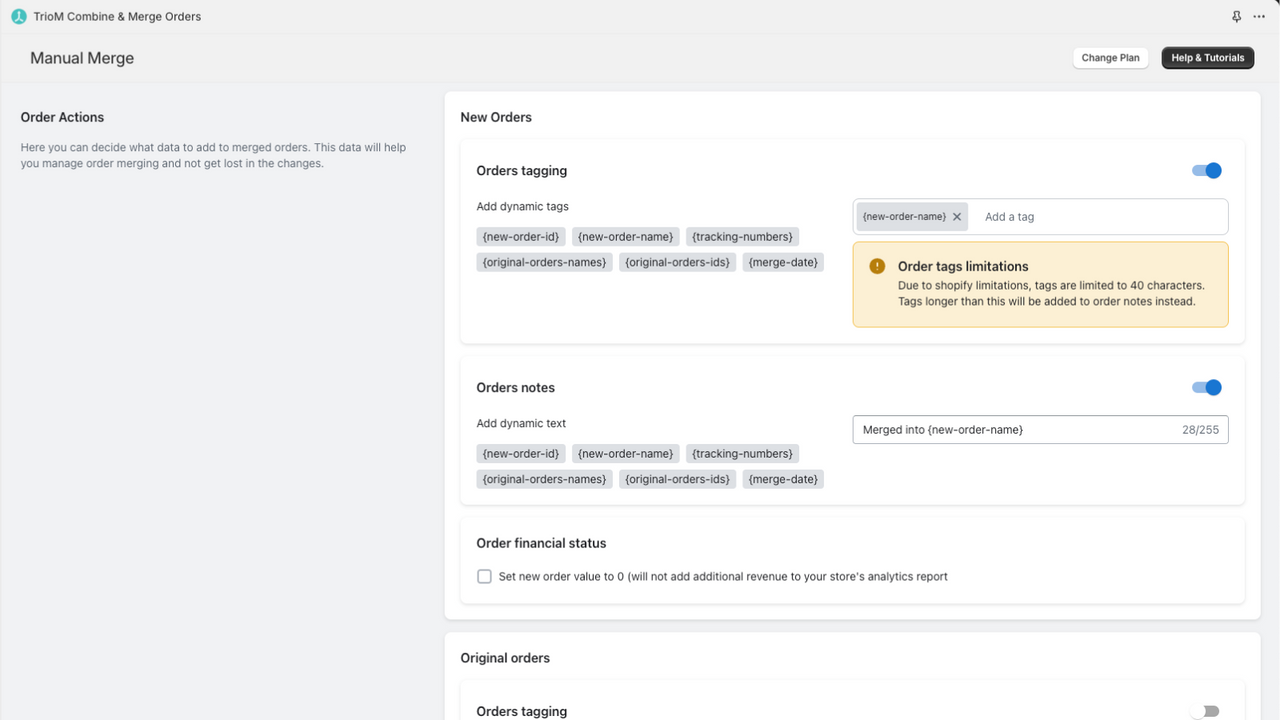Click the Order tags limitations heading
Viewport: 1280px width, 720px height.
pos(963,266)
